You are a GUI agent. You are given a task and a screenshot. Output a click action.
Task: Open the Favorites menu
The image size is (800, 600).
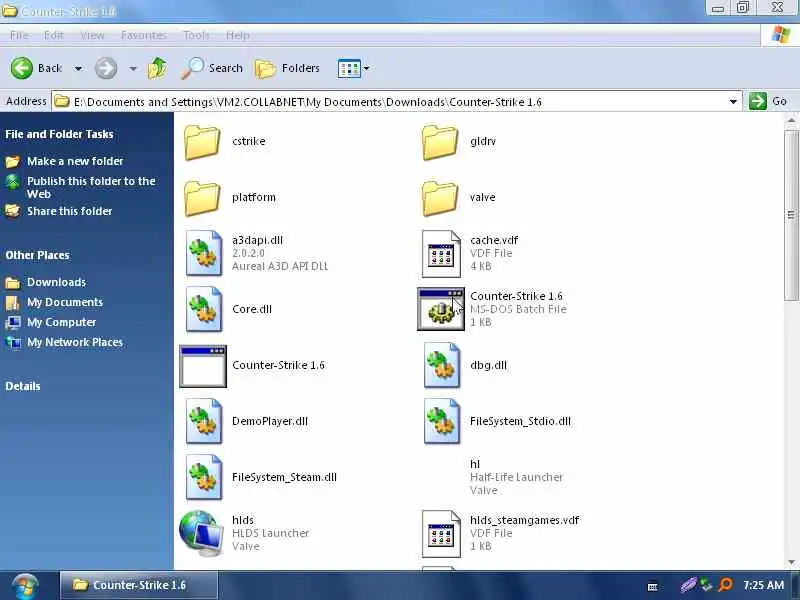click(144, 35)
